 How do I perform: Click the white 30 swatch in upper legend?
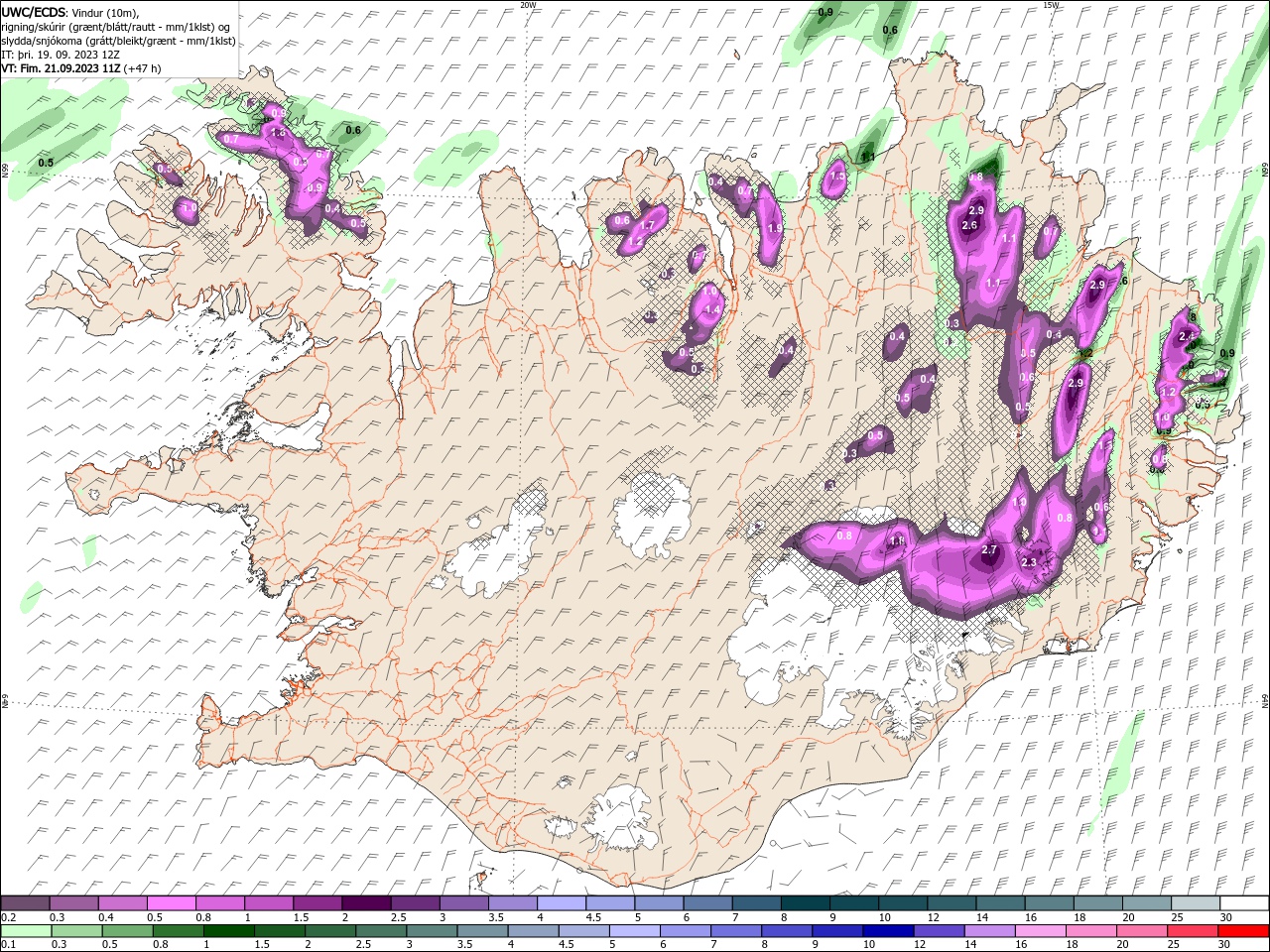(1243, 903)
